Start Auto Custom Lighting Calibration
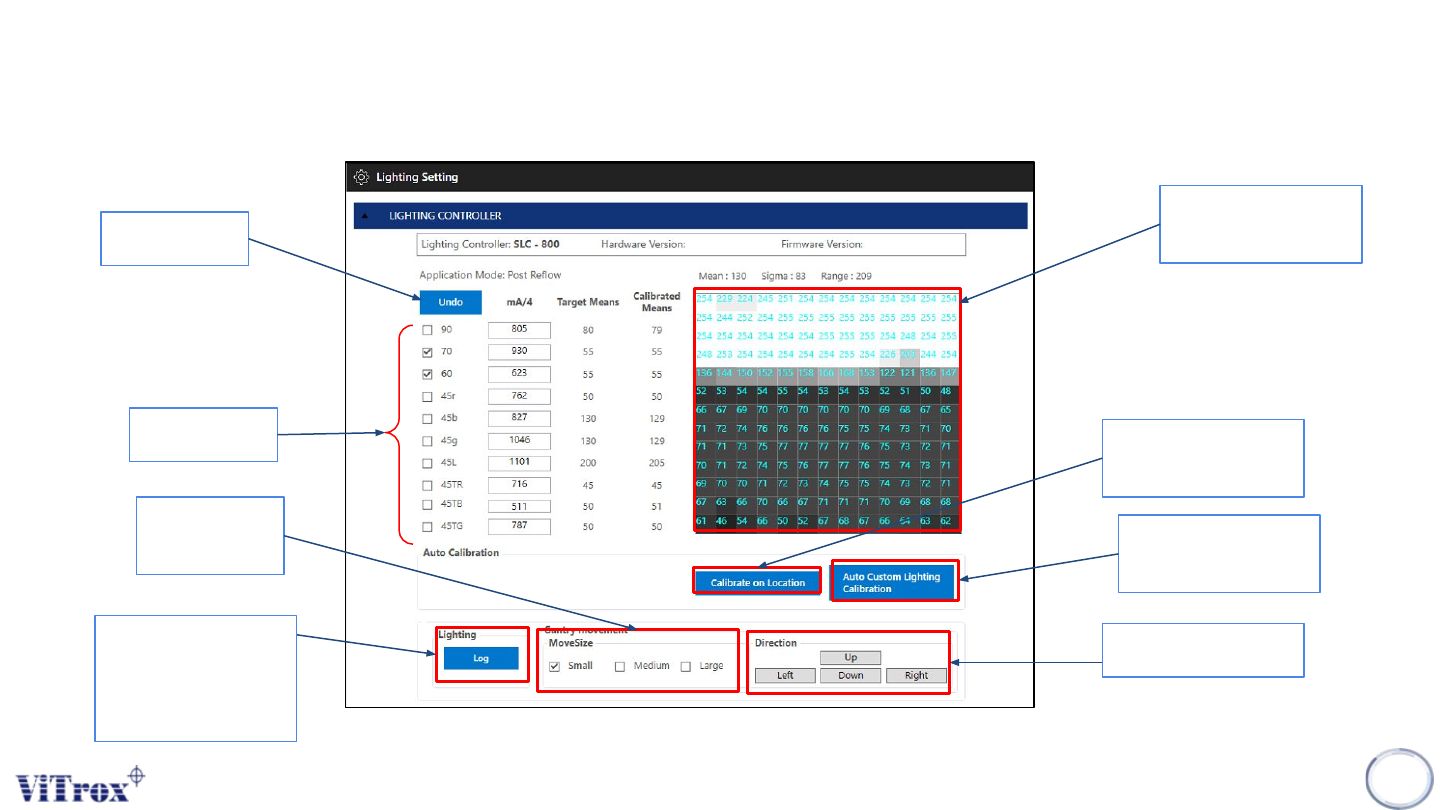The image size is (1440, 810). [893, 582]
